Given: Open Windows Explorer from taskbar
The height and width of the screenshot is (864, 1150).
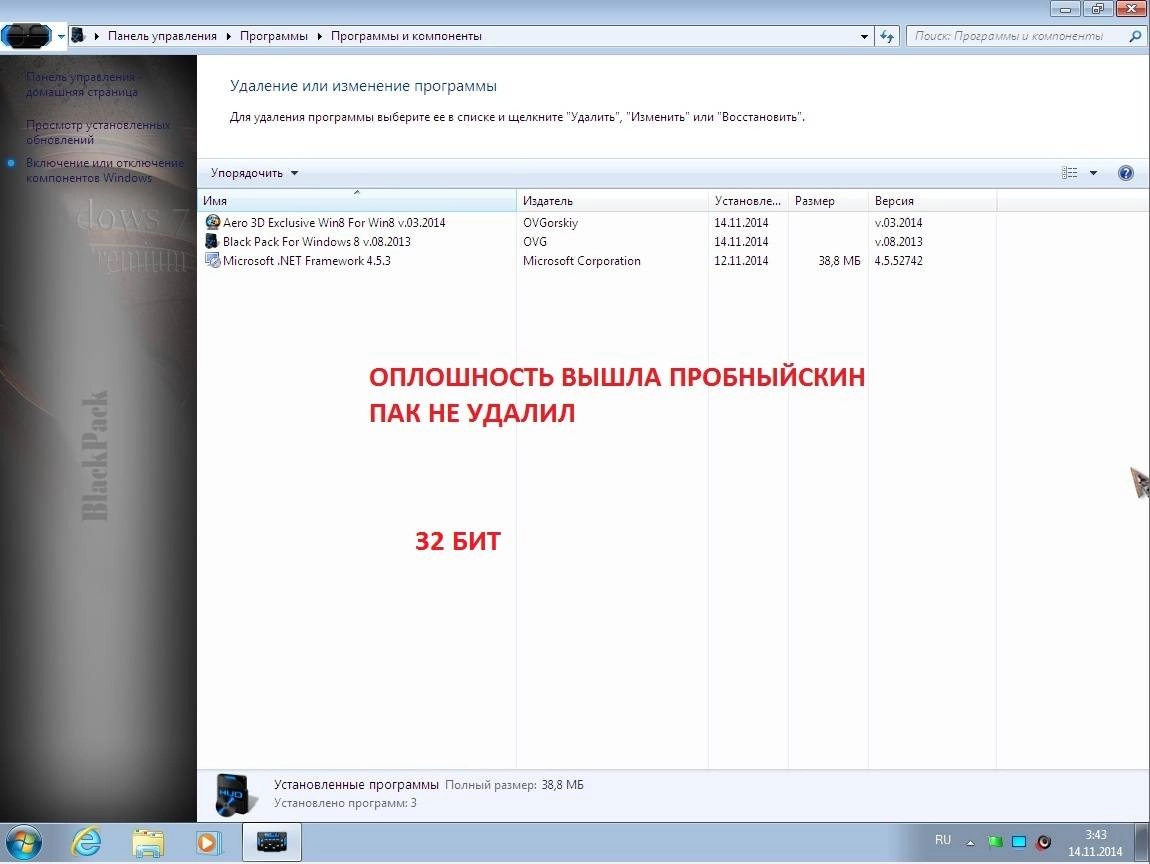Looking at the screenshot, I should [x=148, y=842].
